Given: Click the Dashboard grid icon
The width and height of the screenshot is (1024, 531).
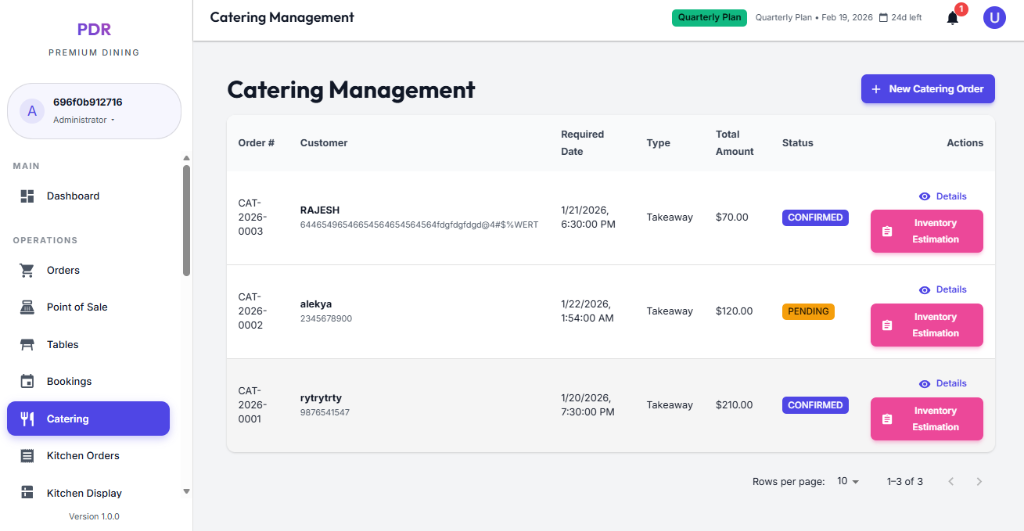Looking at the screenshot, I should coord(28,196).
